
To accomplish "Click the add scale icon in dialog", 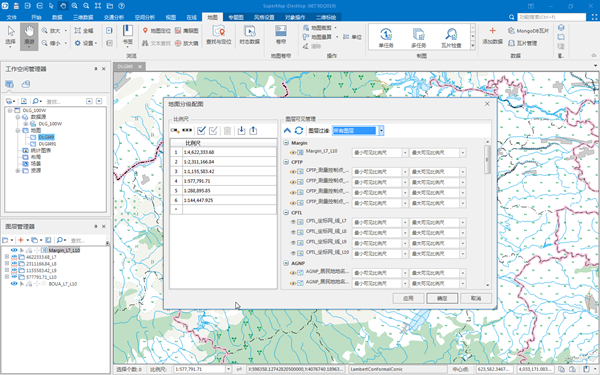I will coord(175,130).
